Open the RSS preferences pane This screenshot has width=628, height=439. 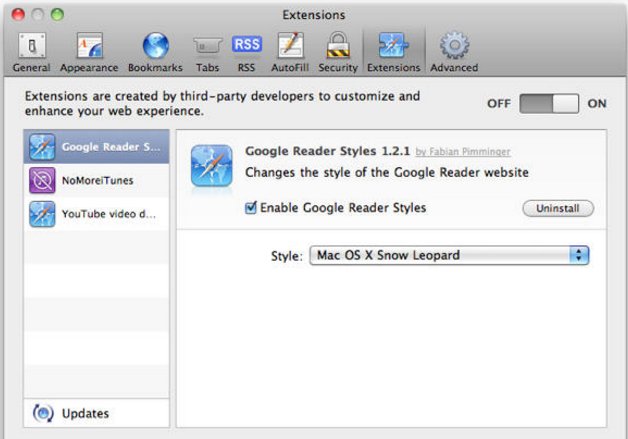pyautogui.click(x=246, y=53)
